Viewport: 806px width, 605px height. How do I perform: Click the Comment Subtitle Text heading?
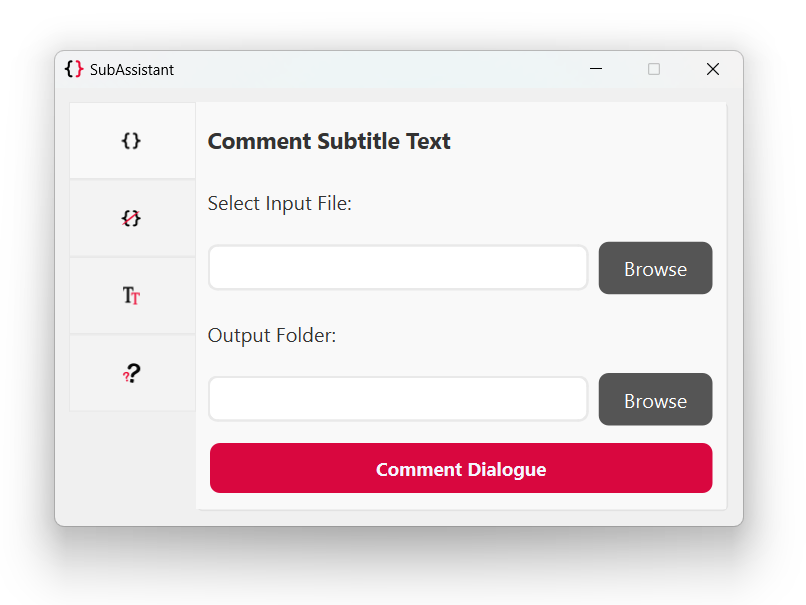point(329,142)
